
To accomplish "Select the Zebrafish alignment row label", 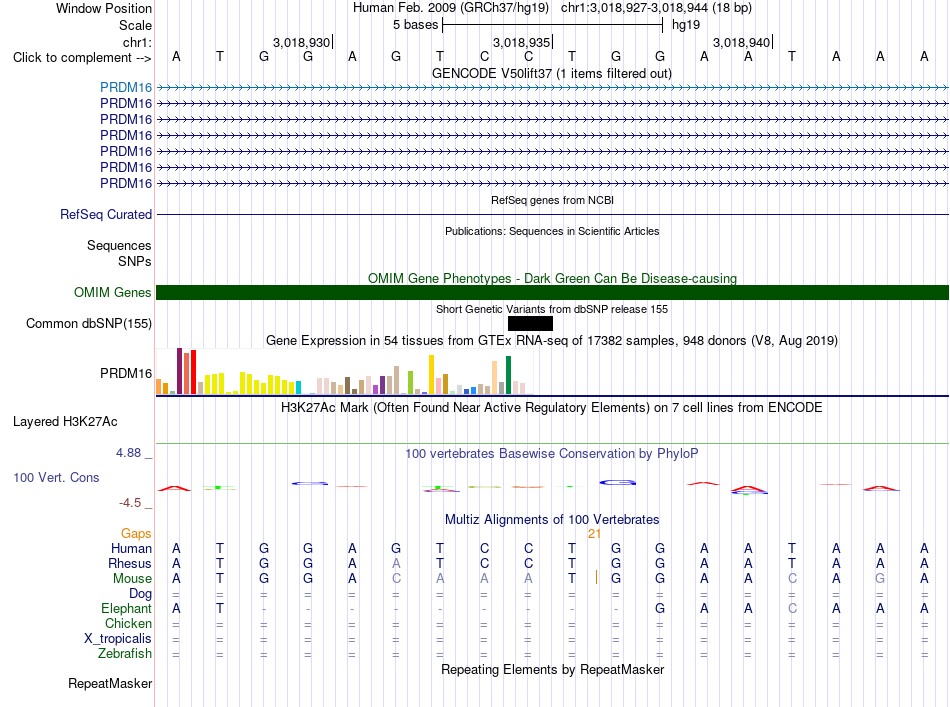I will click(125, 654).
